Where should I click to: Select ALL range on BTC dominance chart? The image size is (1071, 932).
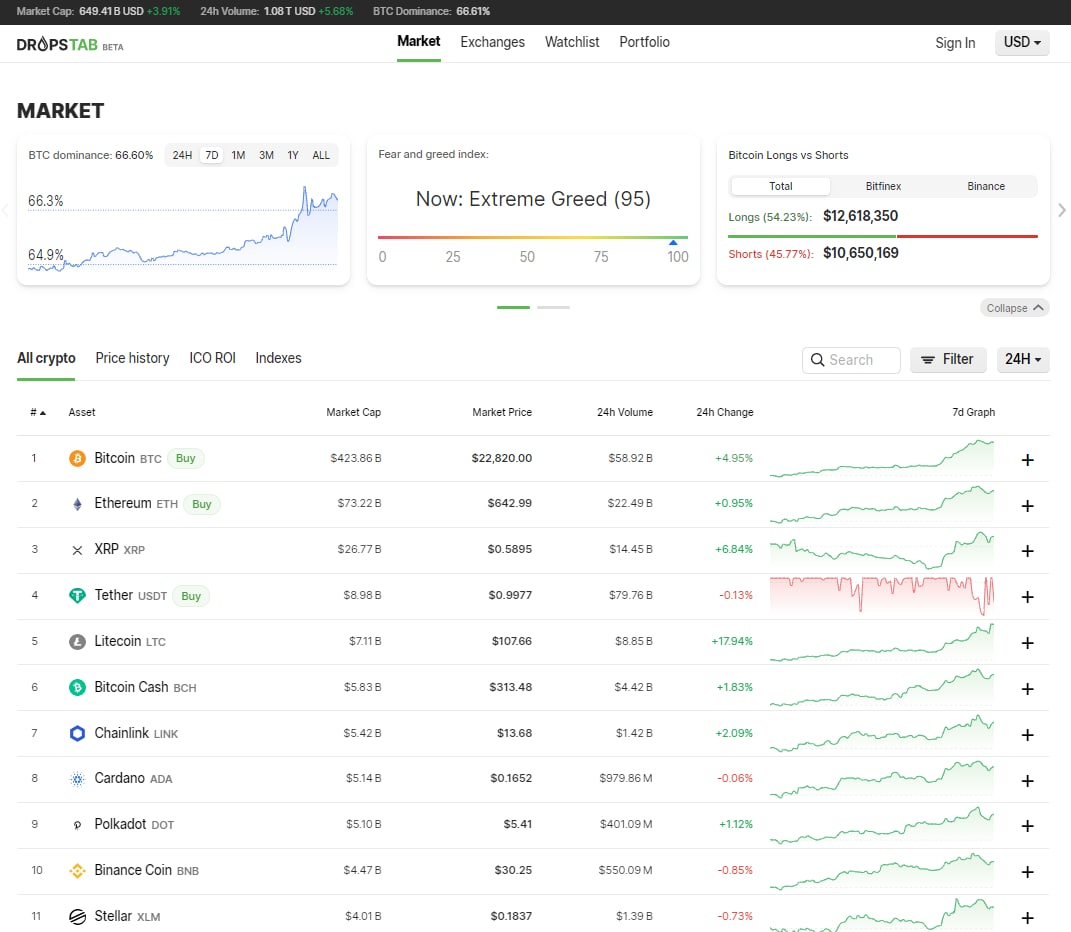click(x=321, y=155)
